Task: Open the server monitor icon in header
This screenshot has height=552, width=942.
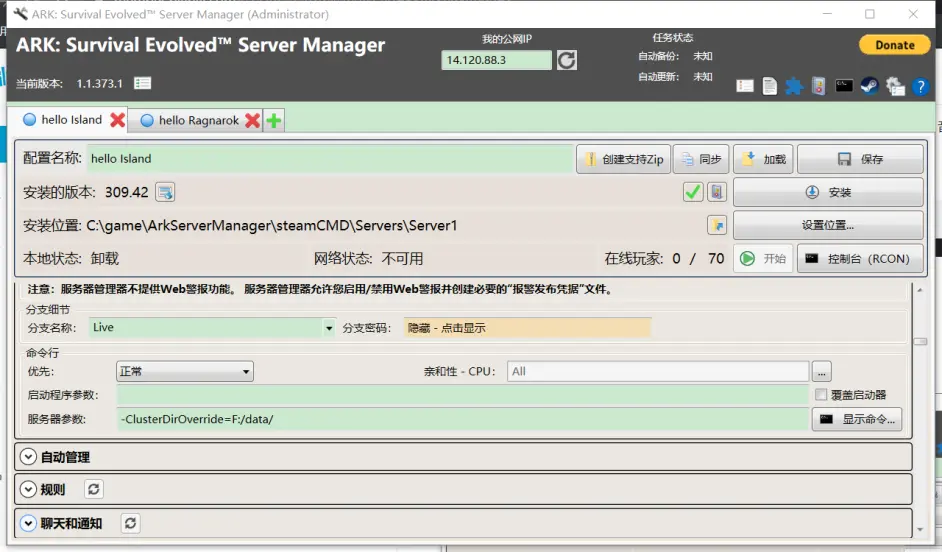Action: [x=818, y=86]
